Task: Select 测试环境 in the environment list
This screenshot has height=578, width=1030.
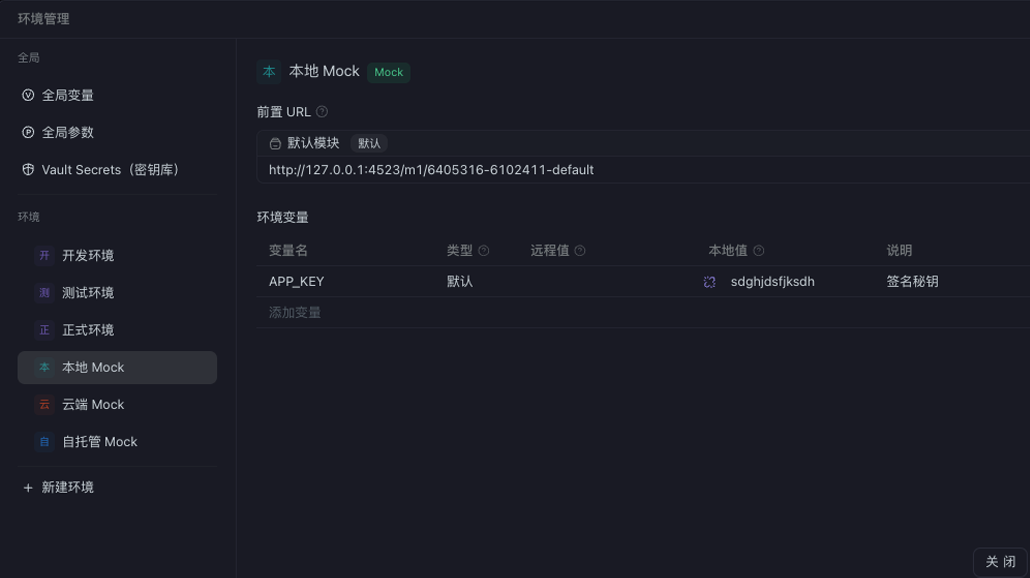Action: click(117, 293)
